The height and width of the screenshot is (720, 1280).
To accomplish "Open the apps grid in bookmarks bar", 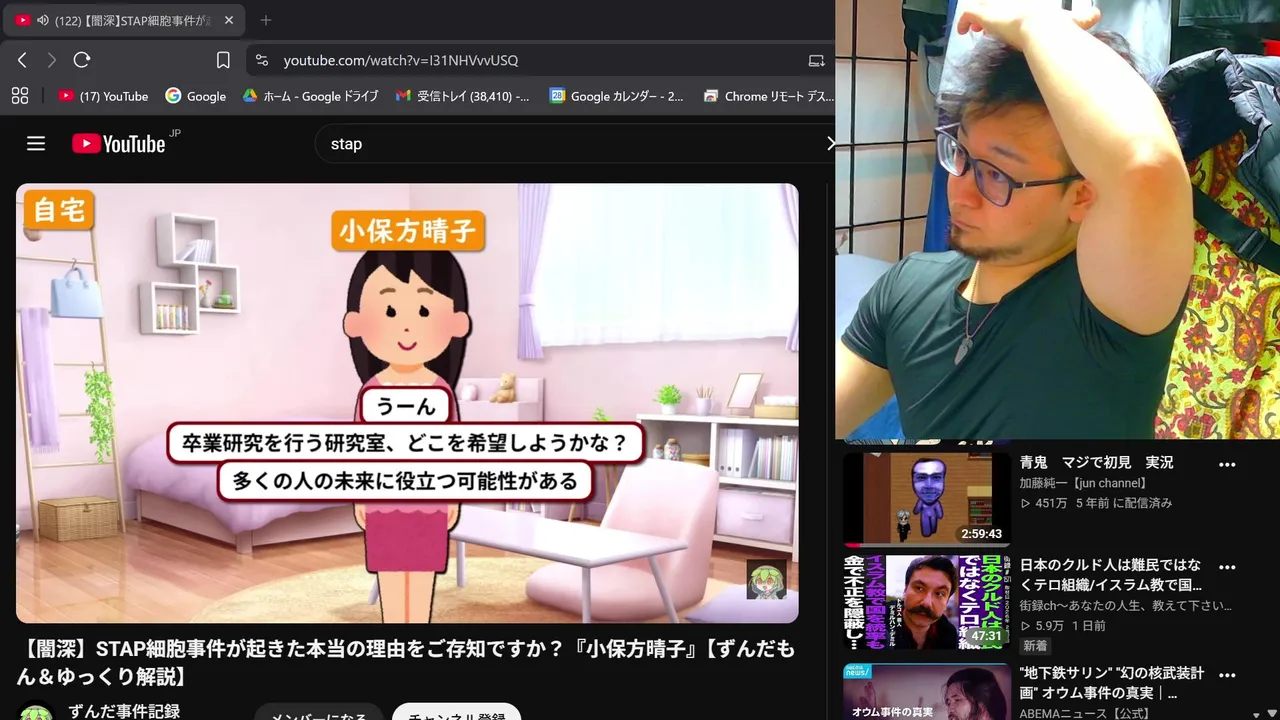I will [19, 96].
